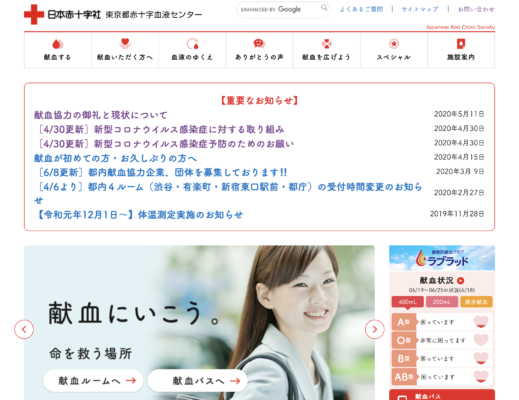Click the ラブラッド banner

442,258
